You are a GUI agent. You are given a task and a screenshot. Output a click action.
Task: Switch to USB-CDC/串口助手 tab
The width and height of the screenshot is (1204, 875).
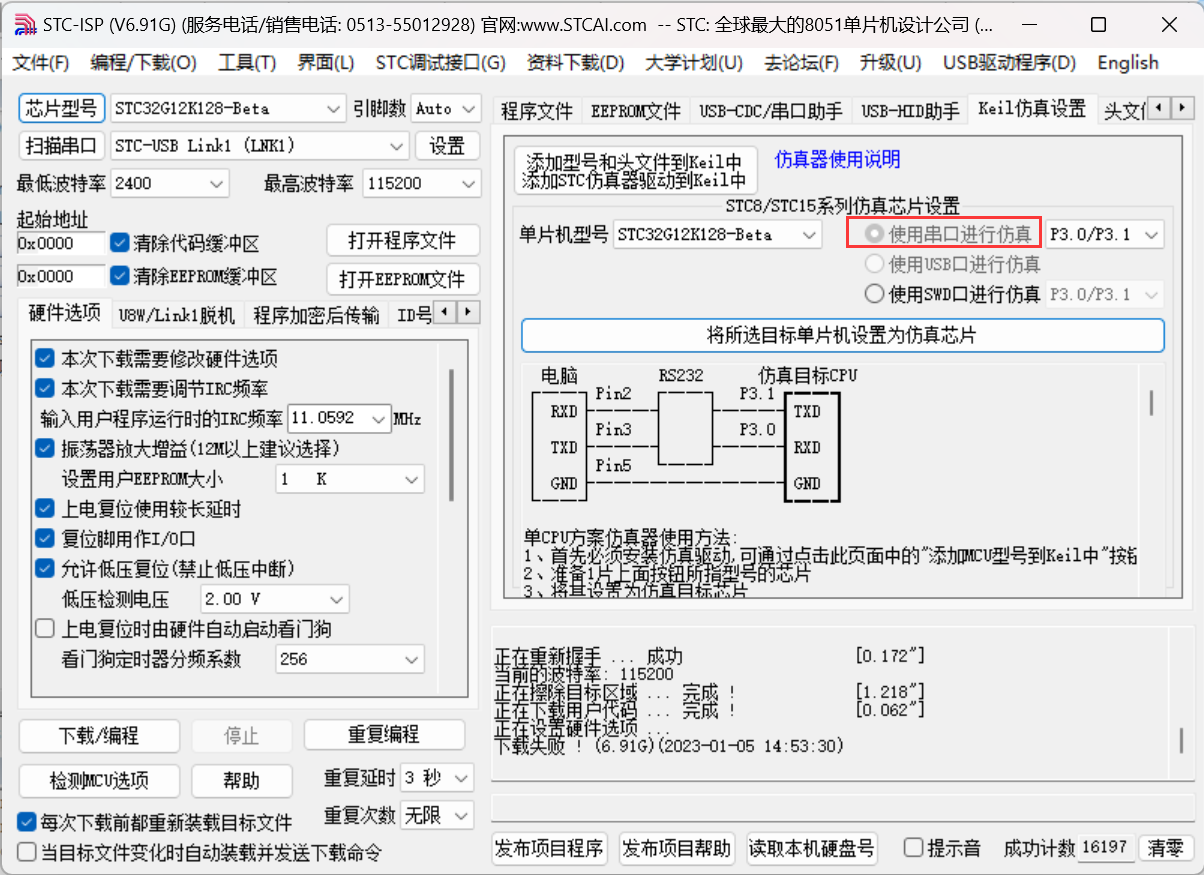click(x=770, y=110)
